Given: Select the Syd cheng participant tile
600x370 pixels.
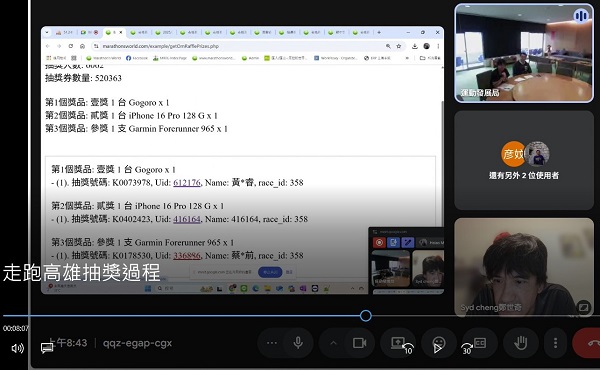Looking at the screenshot, I should tap(524, 267).
